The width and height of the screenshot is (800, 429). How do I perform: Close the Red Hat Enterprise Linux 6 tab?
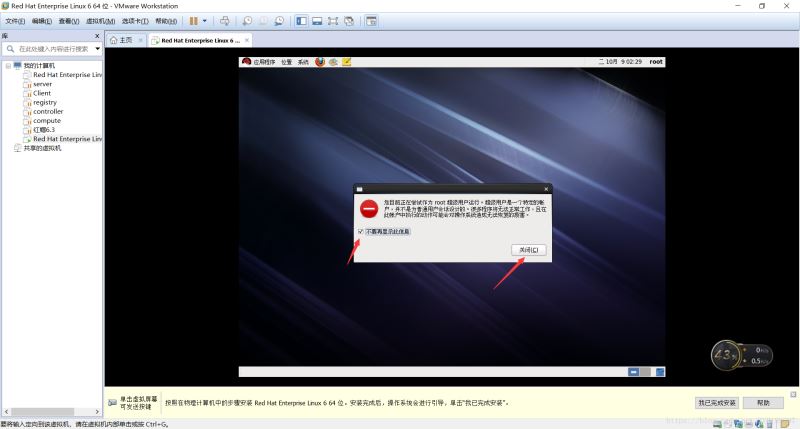[x=247, y=40]
